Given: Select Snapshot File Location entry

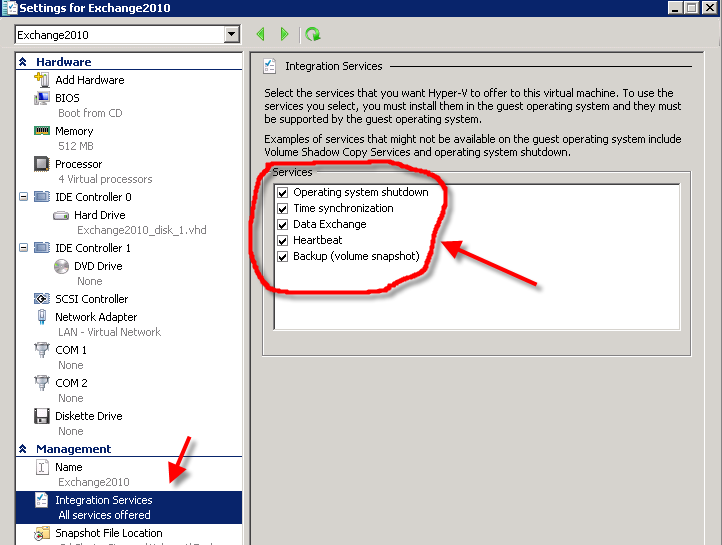Looking at the screenshot, I should tap(109, 533).
